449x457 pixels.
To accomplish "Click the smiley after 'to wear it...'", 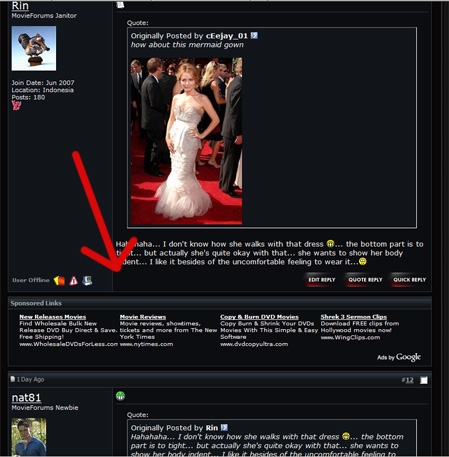I will 363,262.
